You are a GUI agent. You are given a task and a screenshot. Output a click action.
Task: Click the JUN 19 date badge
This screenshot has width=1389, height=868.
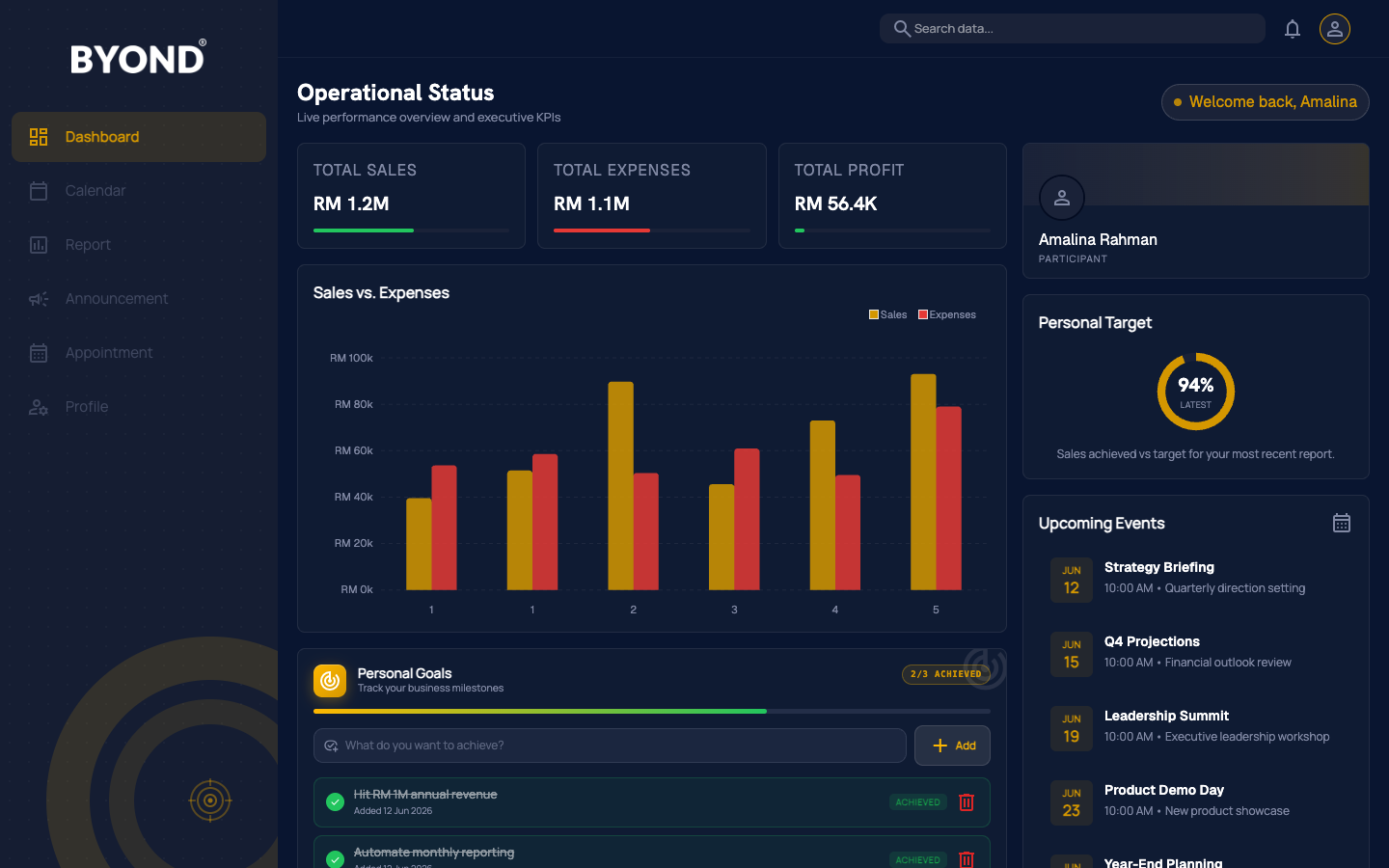1072,728
